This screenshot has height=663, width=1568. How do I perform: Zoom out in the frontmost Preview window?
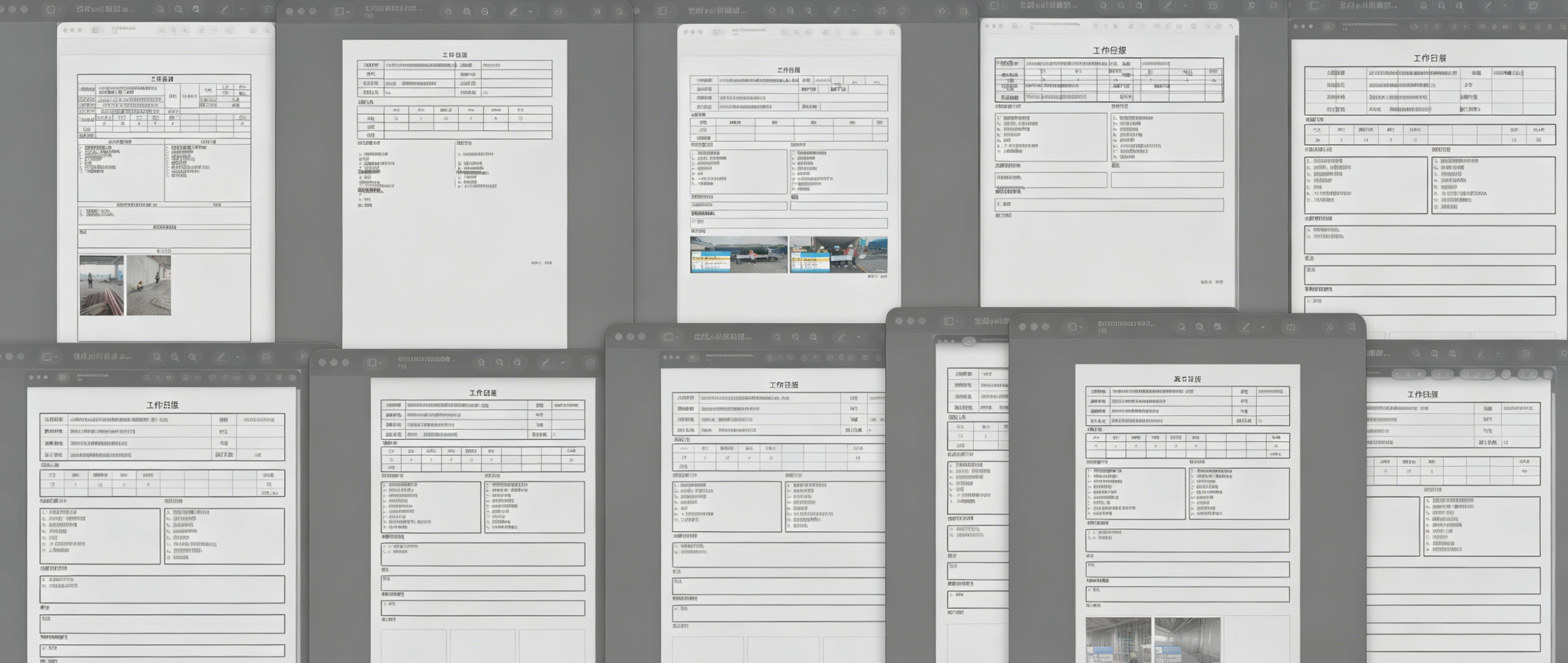[x=1181, y=327]
